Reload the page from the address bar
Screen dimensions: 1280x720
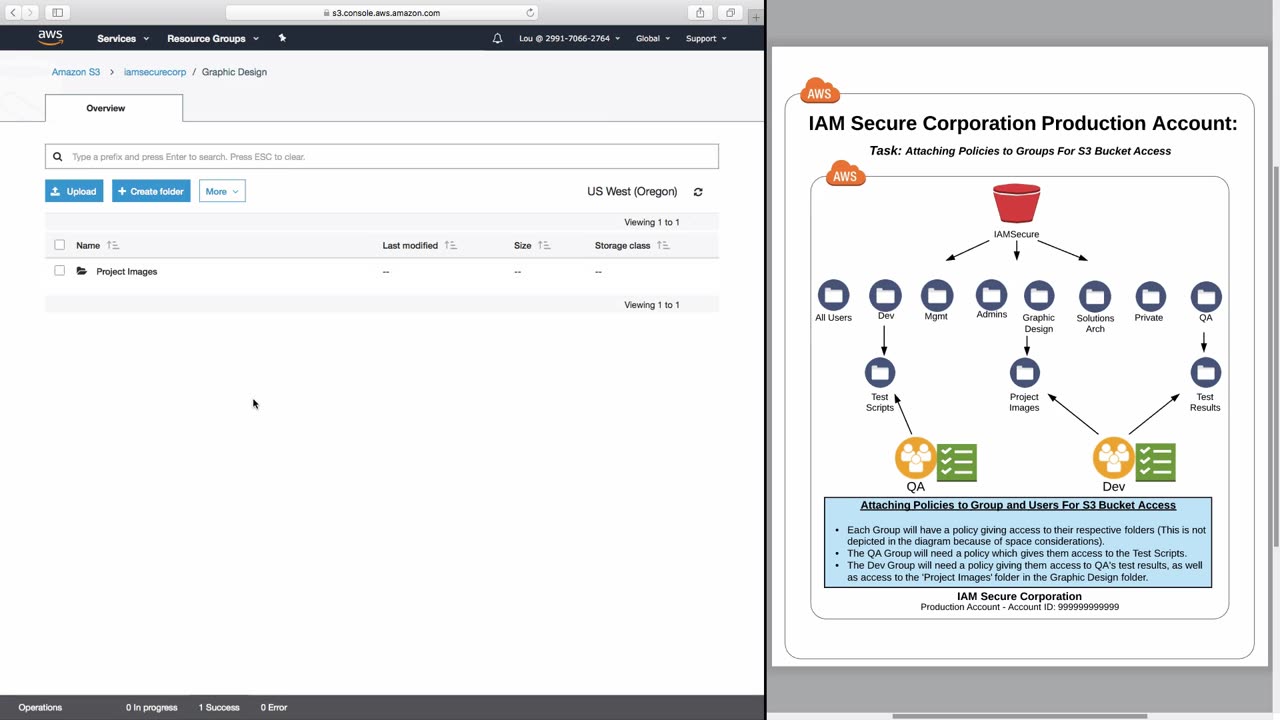(x=530, y=13)
